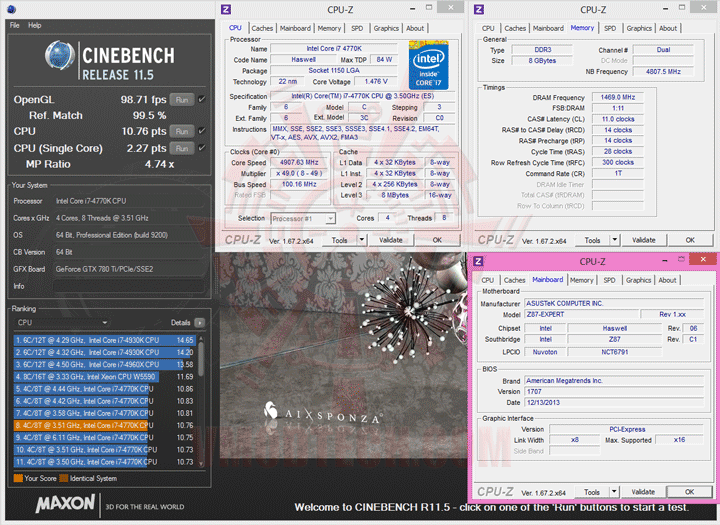Select ranking row 4 Xeon CPU W5590

pos(105,377)
